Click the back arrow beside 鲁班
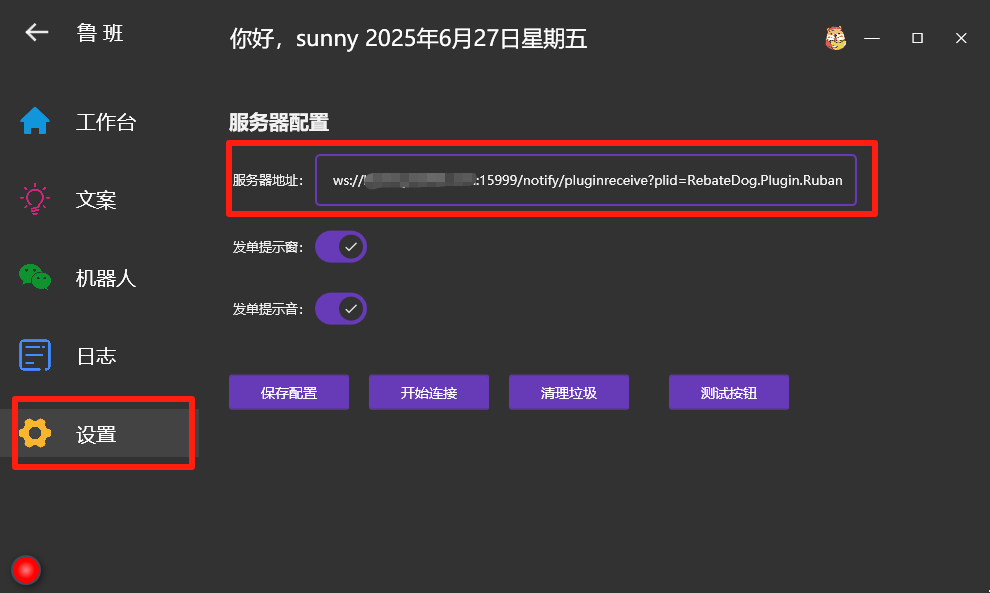990x593 pixels. pyautogui.click(x=37, y=32)
